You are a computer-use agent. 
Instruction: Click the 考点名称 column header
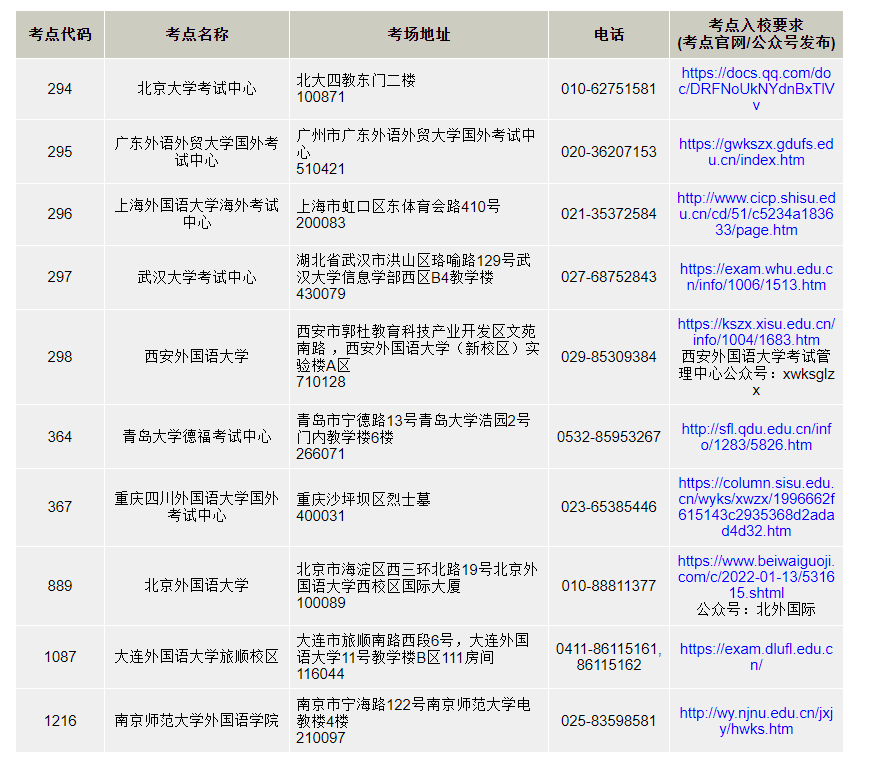pos(197,34)
